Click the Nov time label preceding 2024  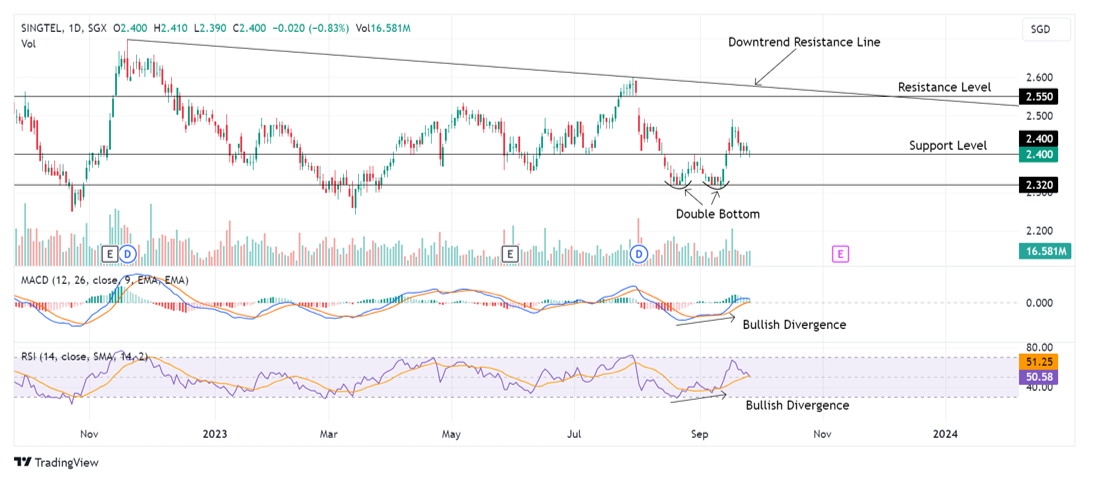[x=822, y=434]
